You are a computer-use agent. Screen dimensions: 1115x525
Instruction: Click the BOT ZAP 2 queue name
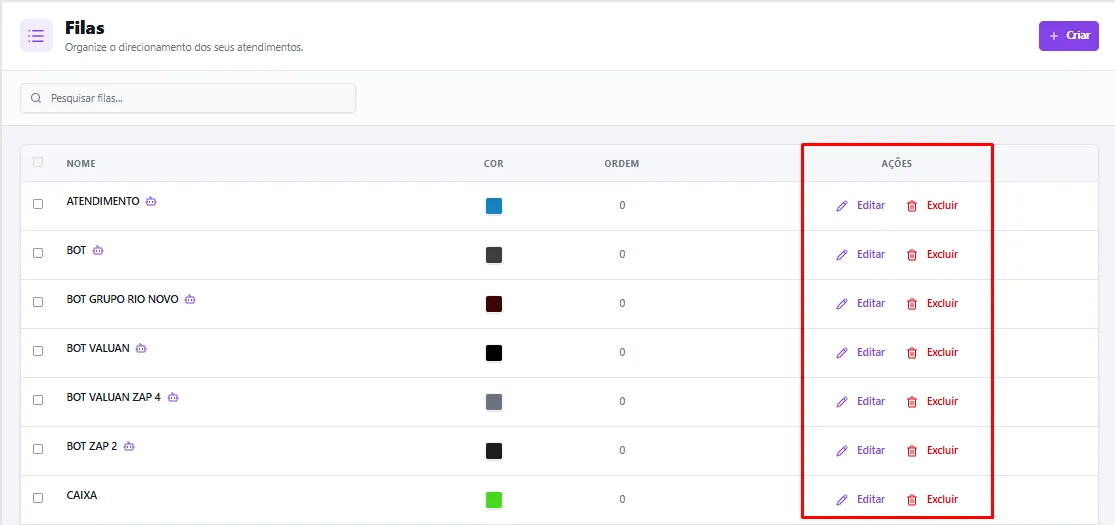click(92, 447)
